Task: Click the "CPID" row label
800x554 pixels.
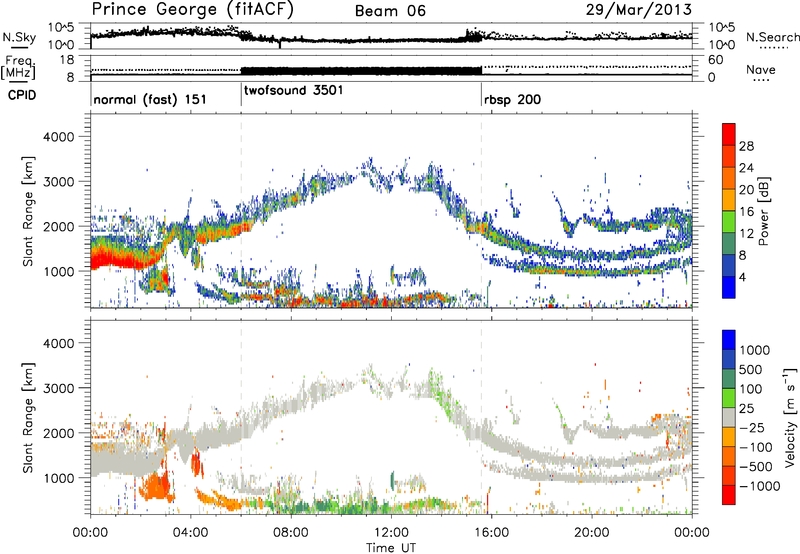Action: coord(22,95)
